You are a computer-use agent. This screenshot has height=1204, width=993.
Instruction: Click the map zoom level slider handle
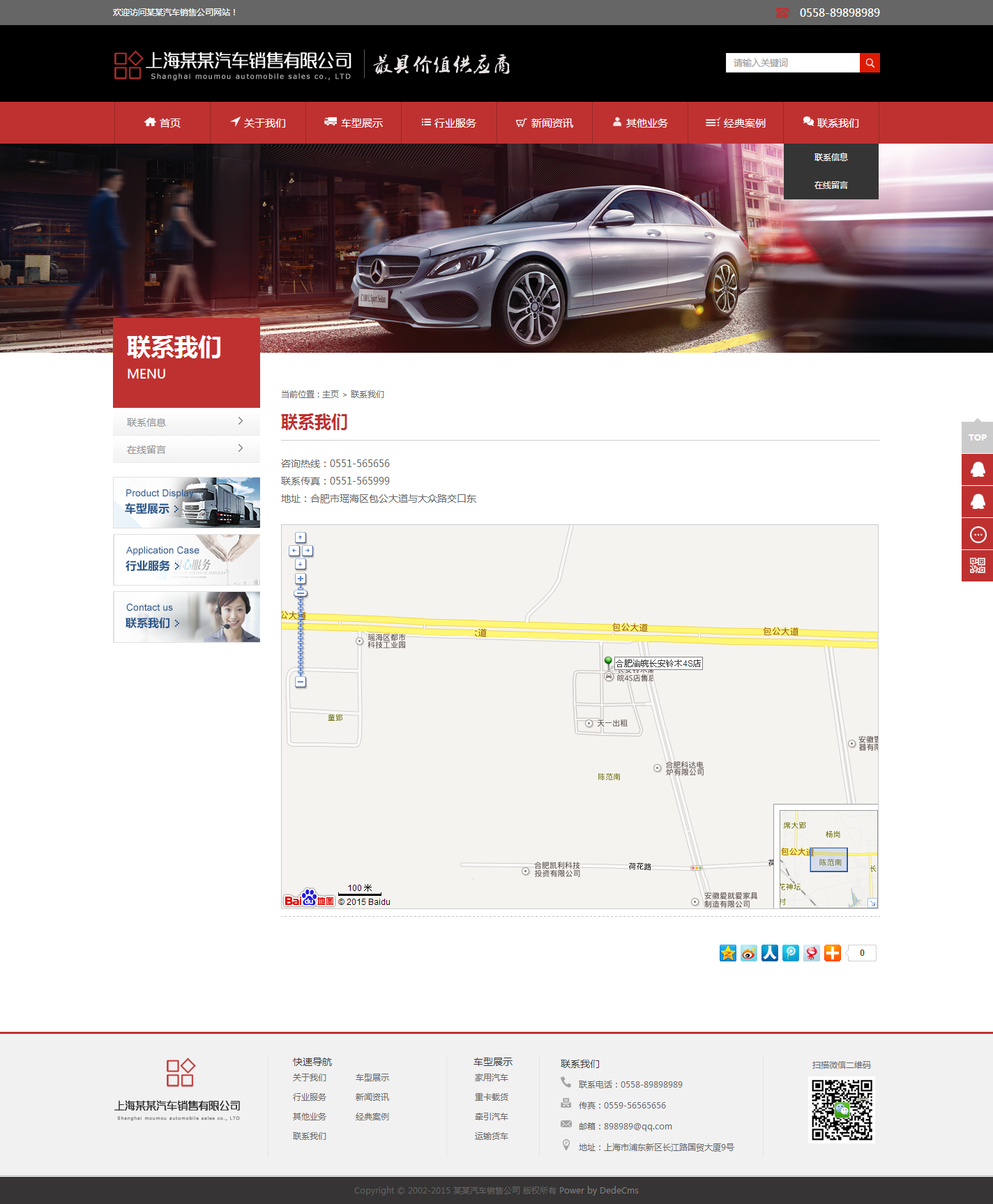301,593
